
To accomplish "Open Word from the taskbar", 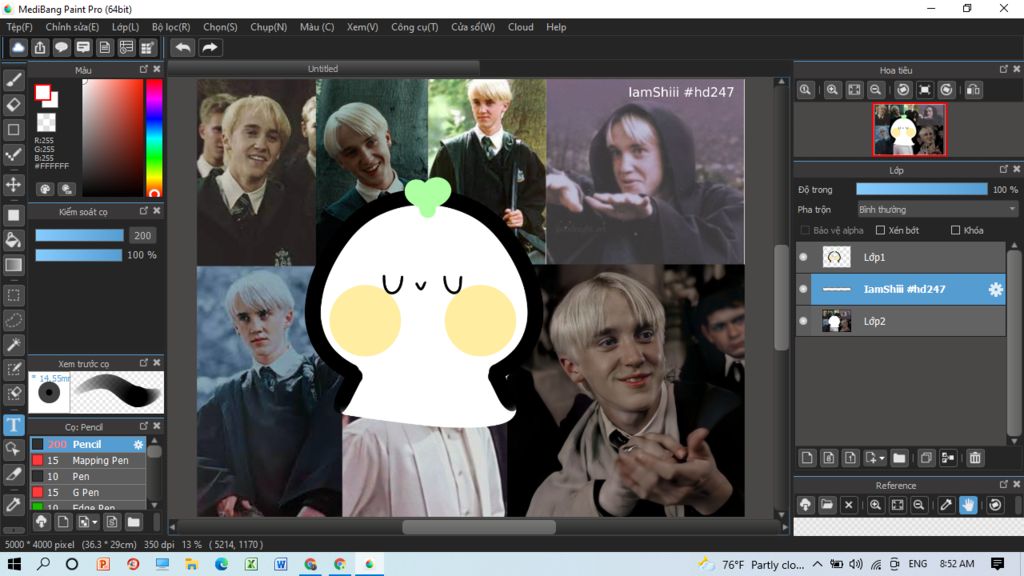I will 281,564.
